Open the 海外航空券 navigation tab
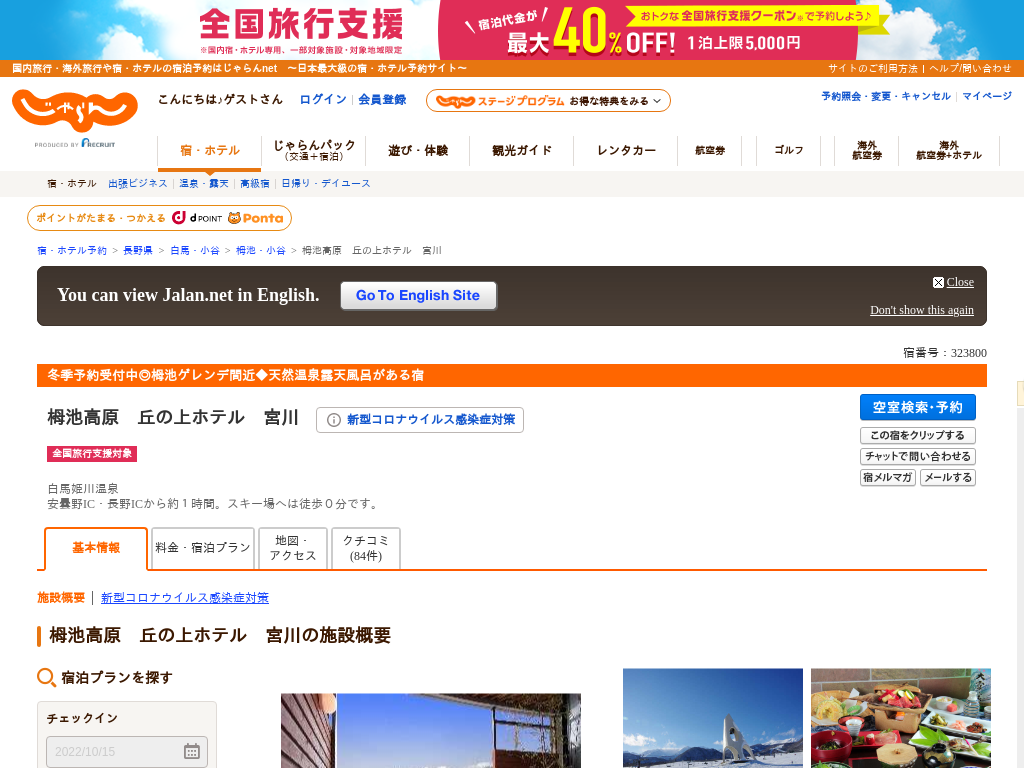 click(867, 151)
